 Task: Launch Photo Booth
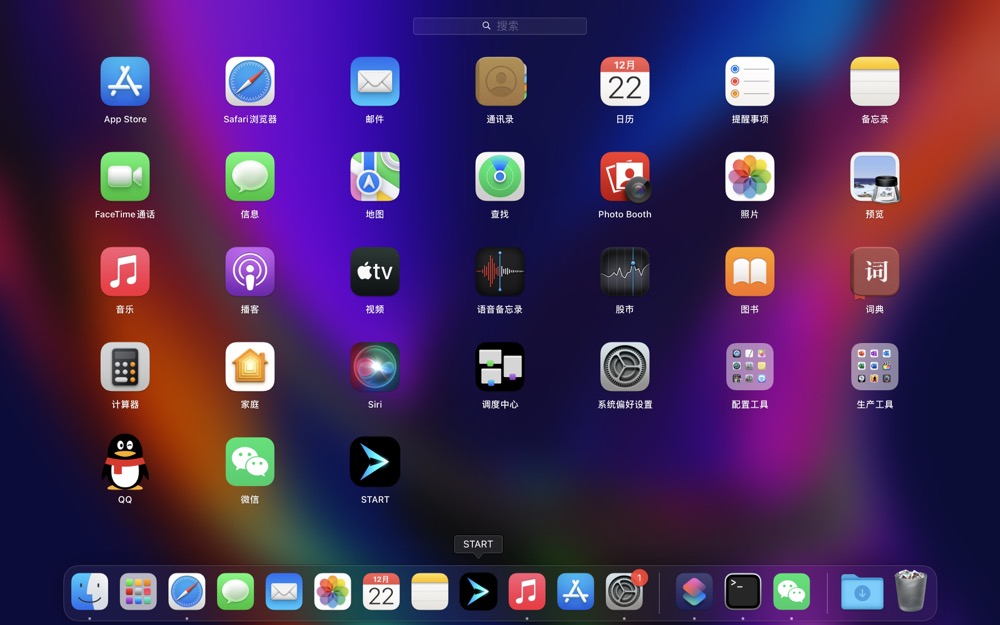point(625,177)
